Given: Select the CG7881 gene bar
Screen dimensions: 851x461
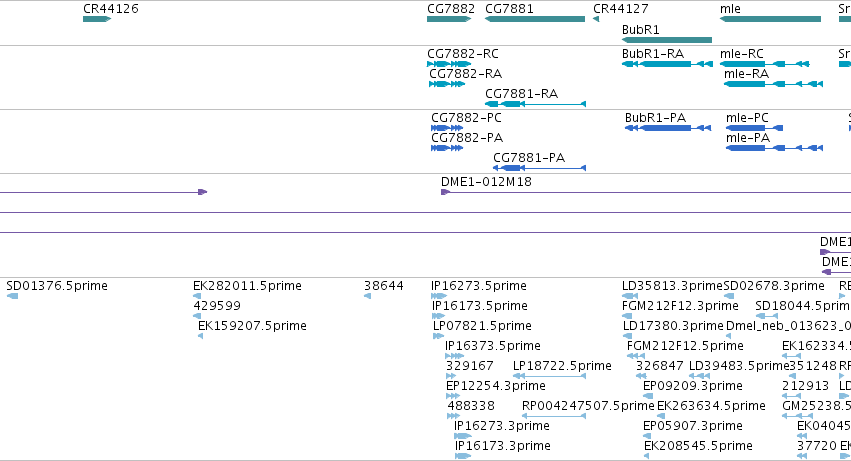Looking at the screenshot, I should (535, 19).
